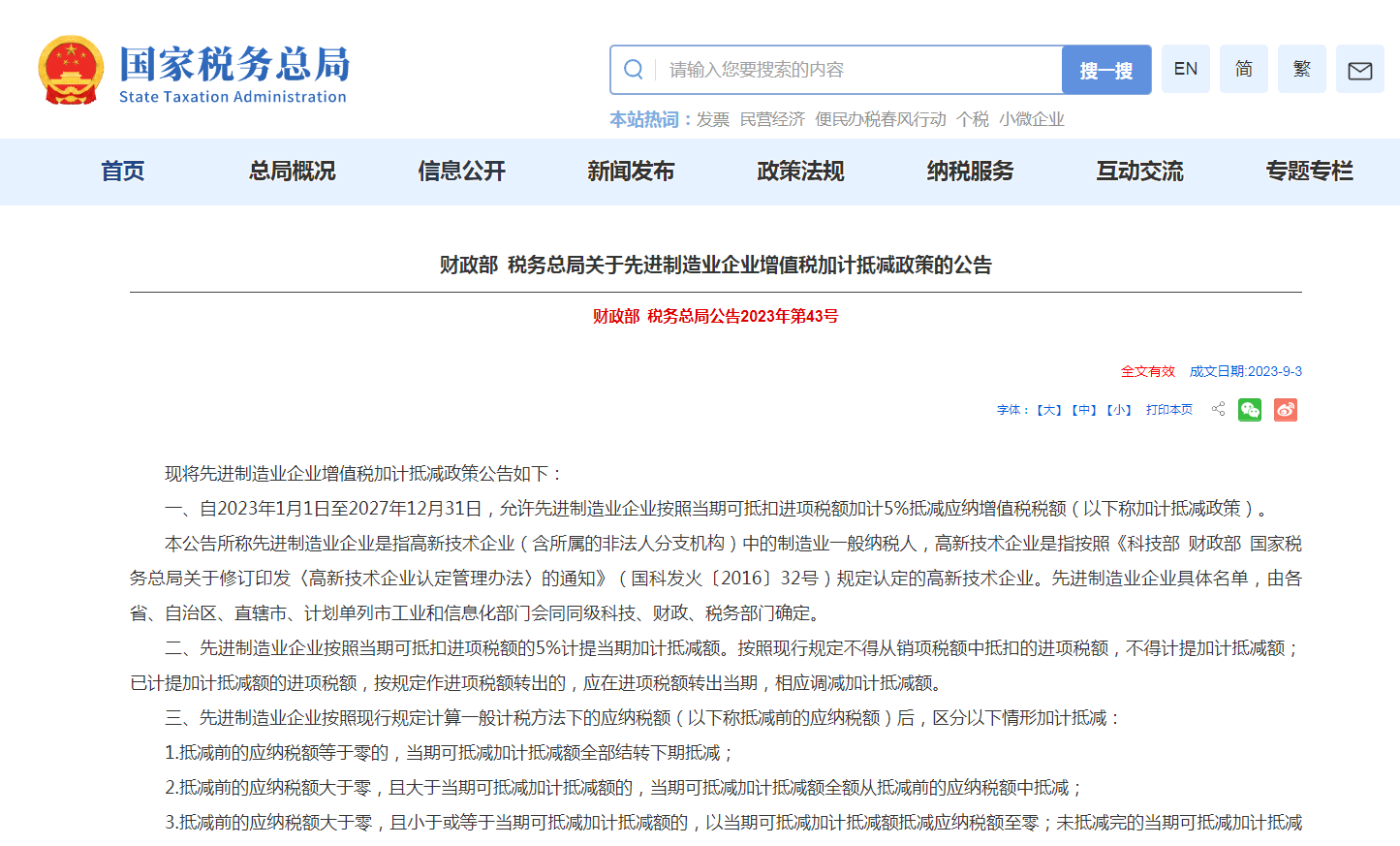The width and height of the screenshot is (1400, 846).
Task: Click hot keyword 便民办税春风行动
Action: [881, 119]
